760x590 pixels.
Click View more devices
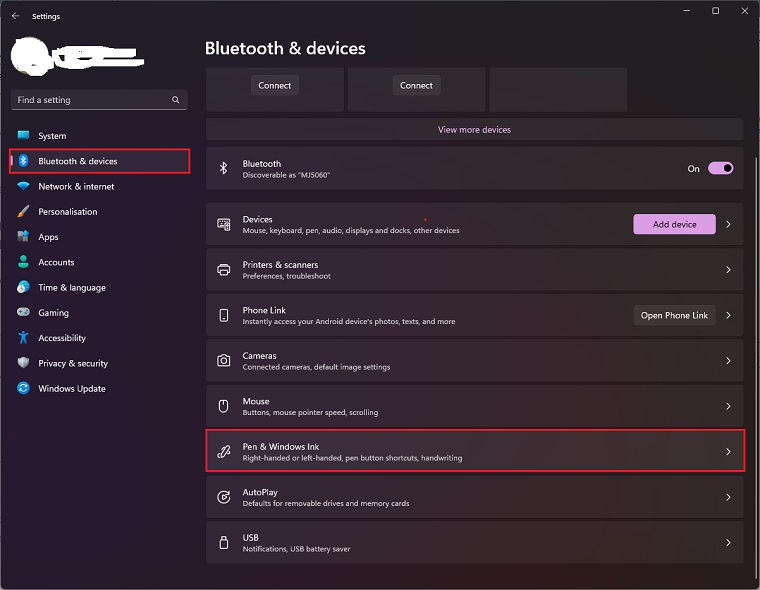coord(474,130)
